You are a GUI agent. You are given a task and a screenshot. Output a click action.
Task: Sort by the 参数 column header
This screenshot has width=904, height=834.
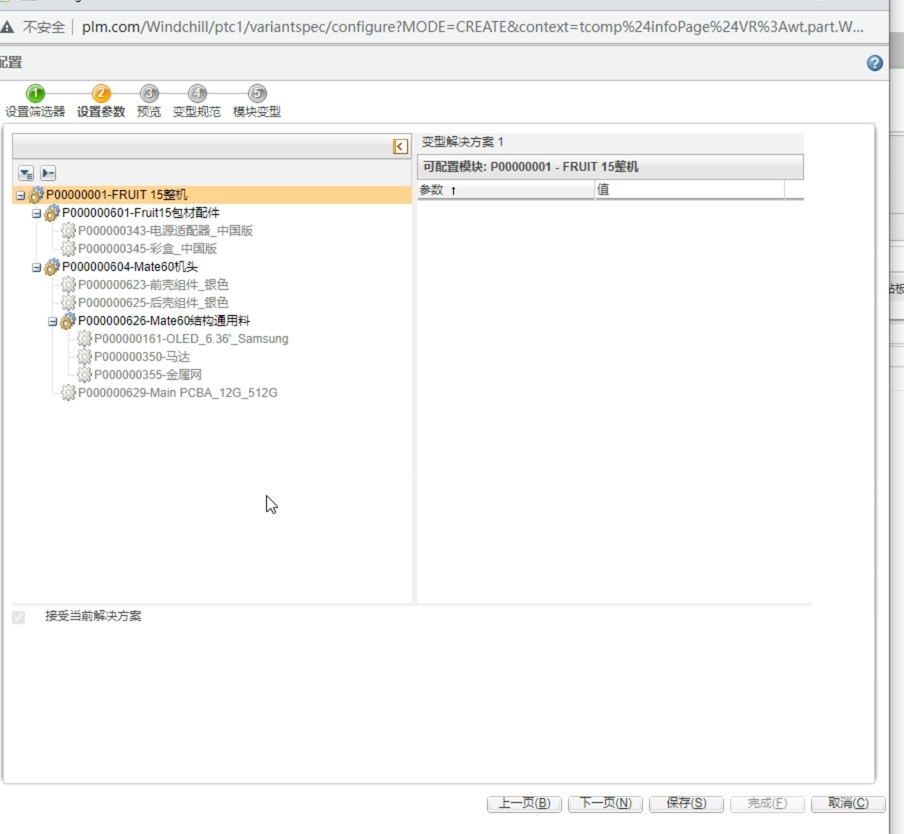click(506, 190)
